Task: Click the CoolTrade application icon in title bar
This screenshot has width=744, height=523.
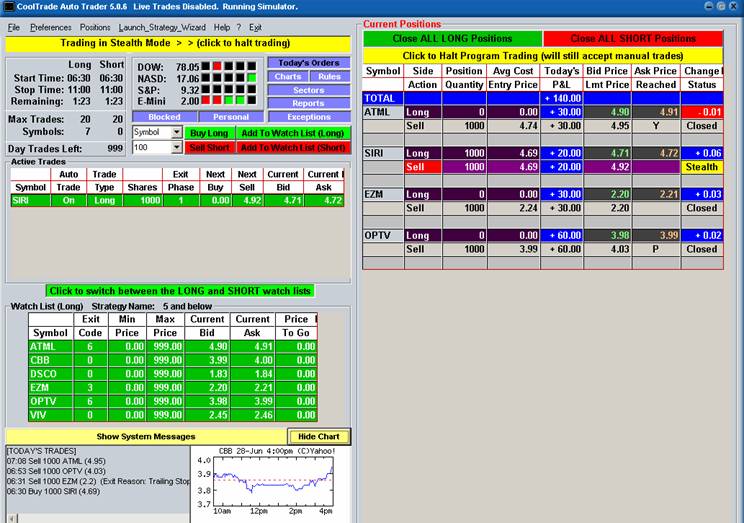Action: point(9,7)
